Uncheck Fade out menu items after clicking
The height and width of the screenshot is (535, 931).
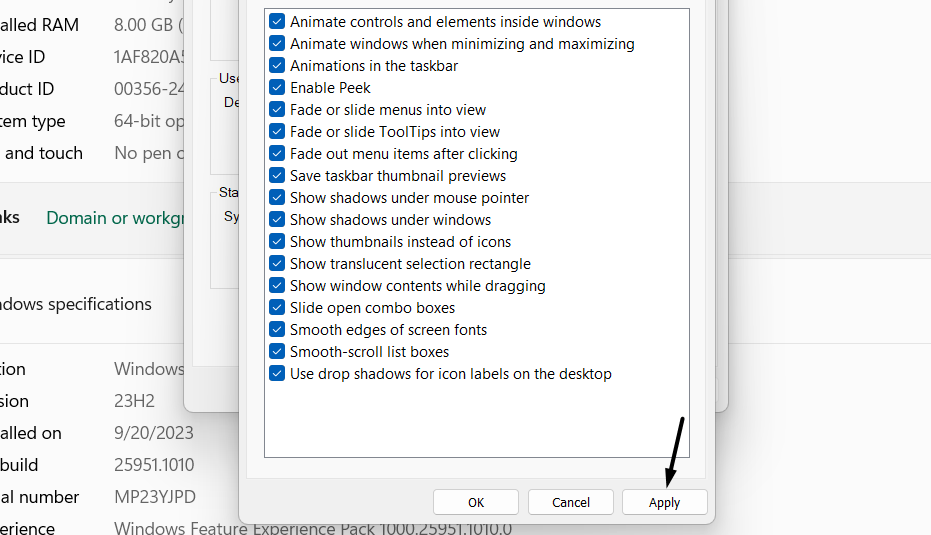point(277,154)
